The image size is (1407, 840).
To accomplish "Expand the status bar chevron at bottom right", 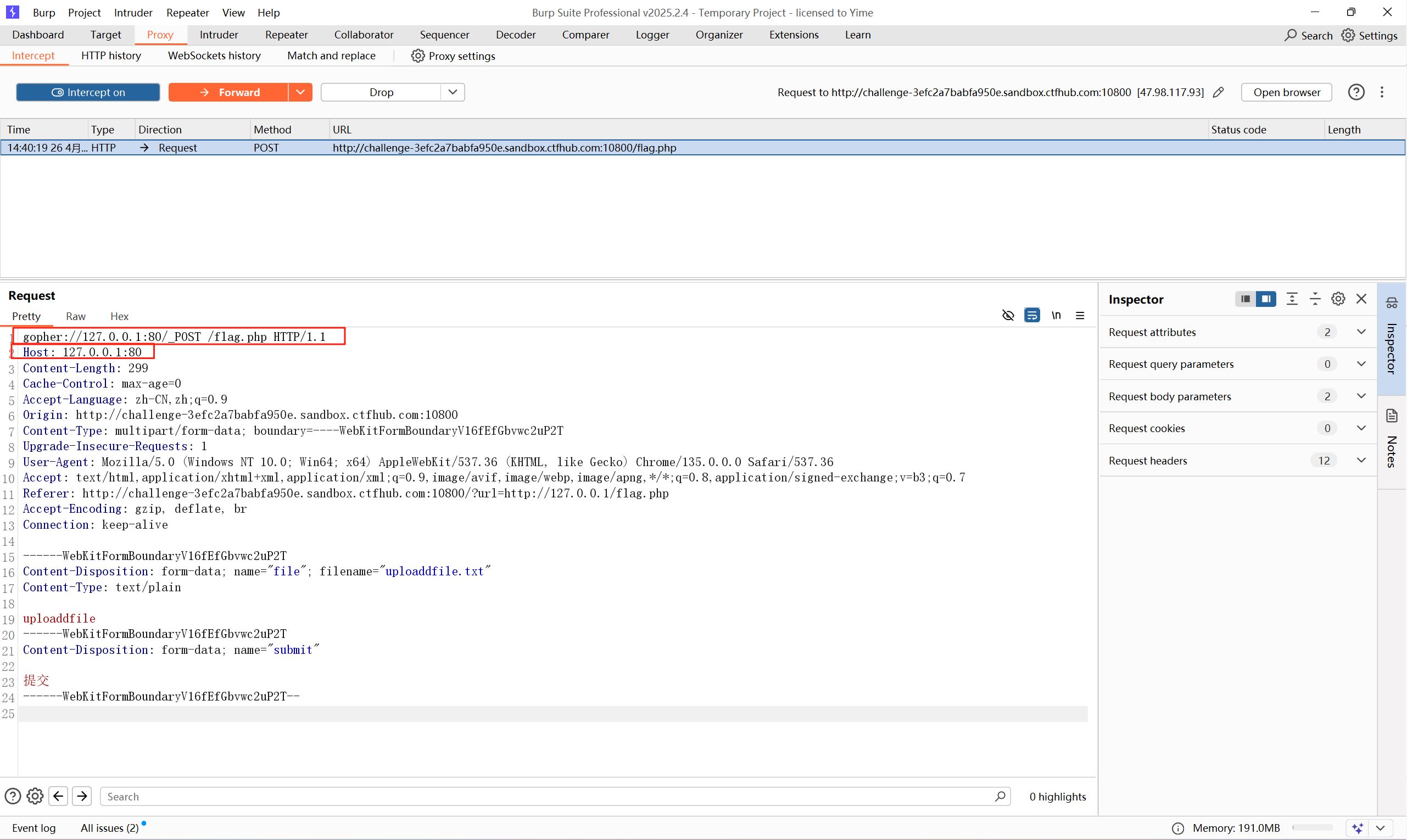I will (1381, 828).
